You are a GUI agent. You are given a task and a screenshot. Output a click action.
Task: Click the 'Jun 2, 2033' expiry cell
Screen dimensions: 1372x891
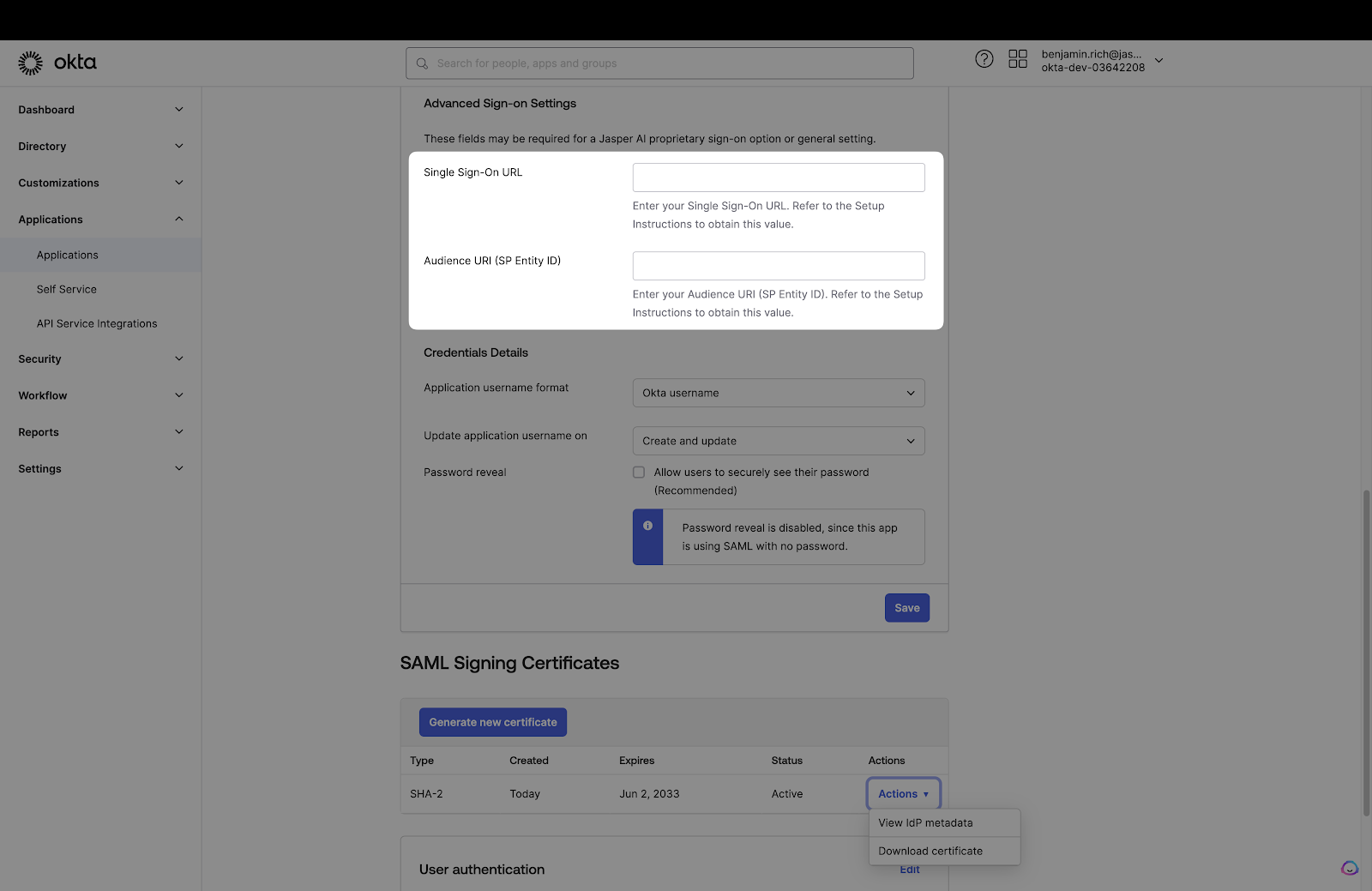(649, 794)
